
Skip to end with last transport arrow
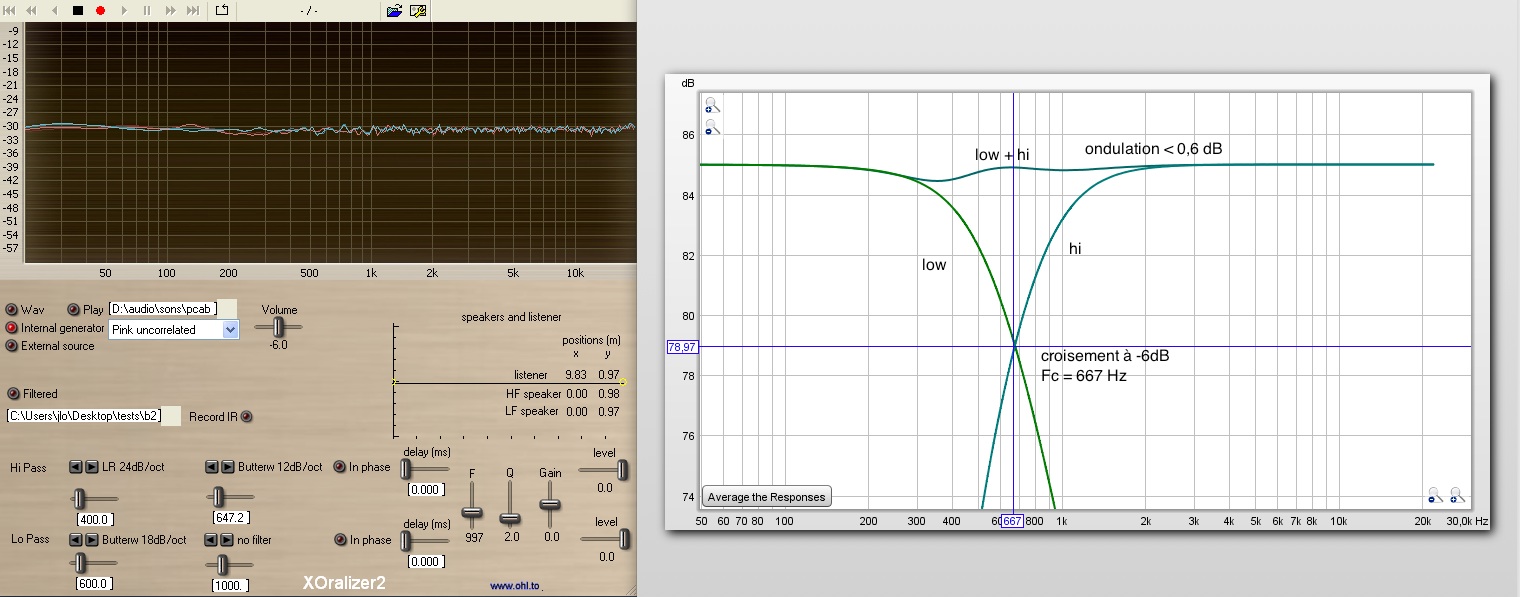tap(193, 10)
